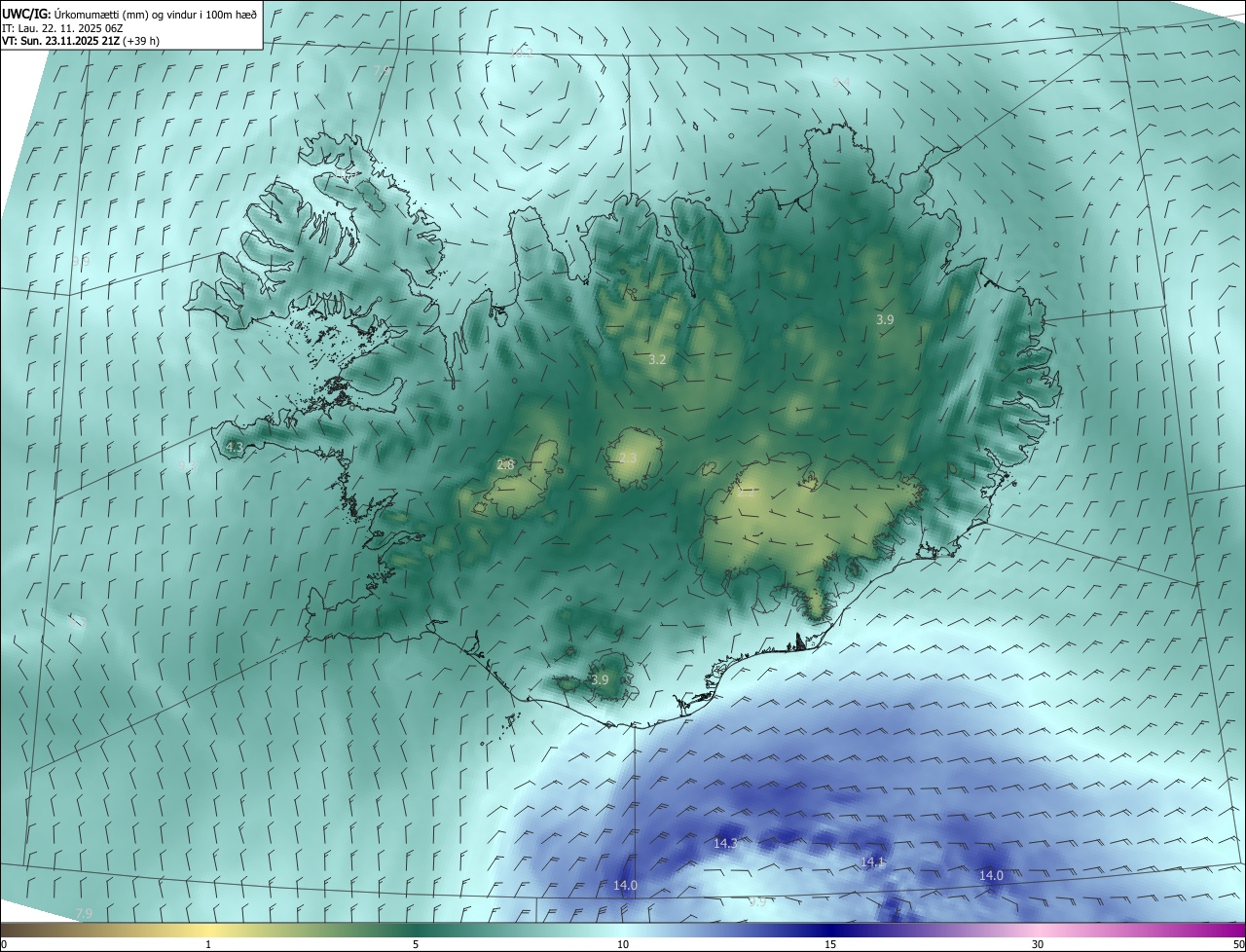Click the 4.3 value on the Snæfellsnes peninsula
Viewport: 1246px width, 952px height.
pos(234,448)
